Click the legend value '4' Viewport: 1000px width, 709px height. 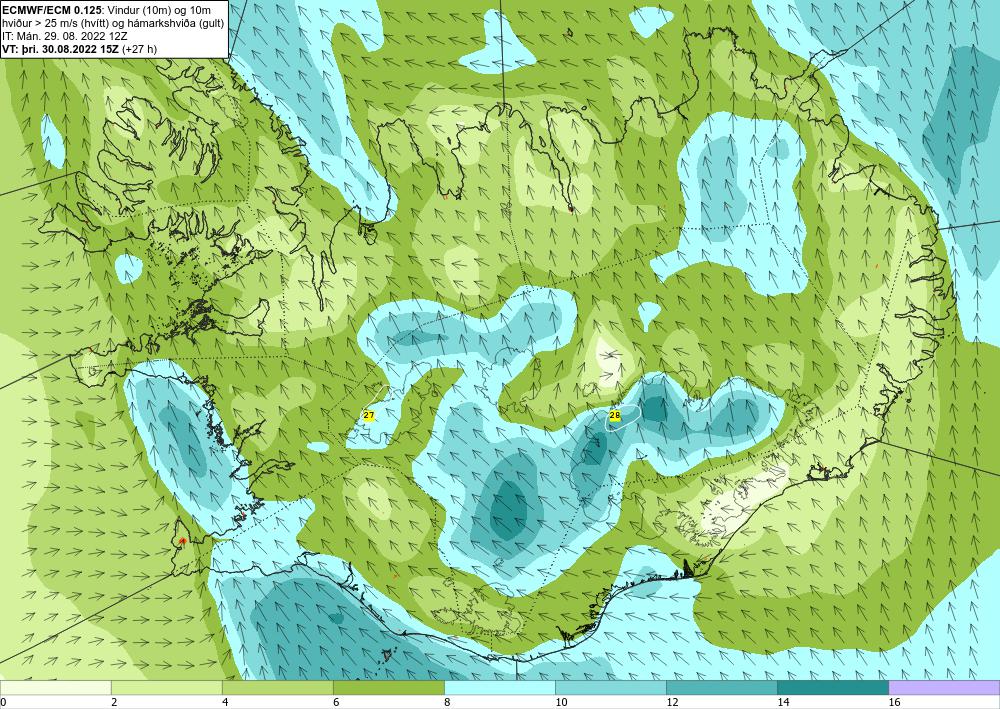pos(225,702)
